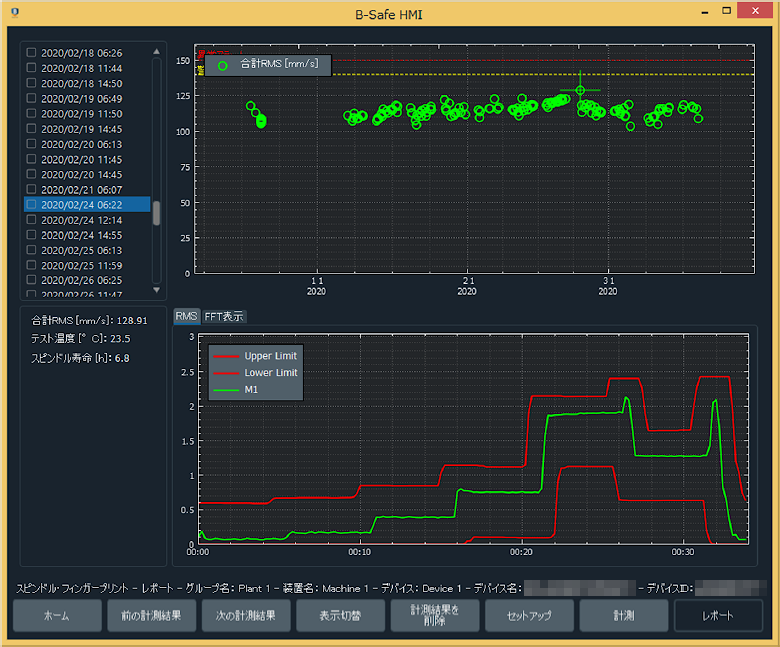Select the 2020/02/20 11:45 measurement entry
The height and width of the screenshot is (647, 780).
[87, 159]
